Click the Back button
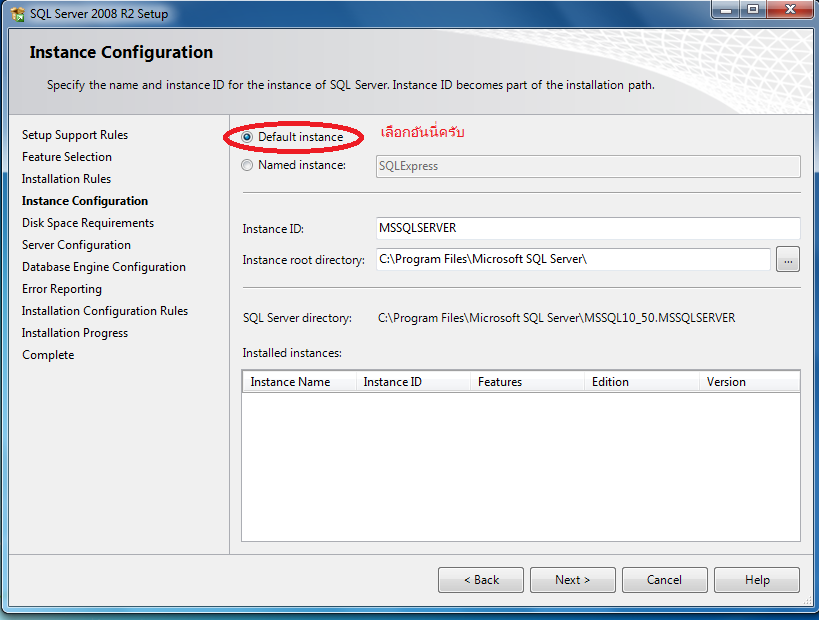The width and height of the screenshot is (819, 620). [x=481, y=580]
